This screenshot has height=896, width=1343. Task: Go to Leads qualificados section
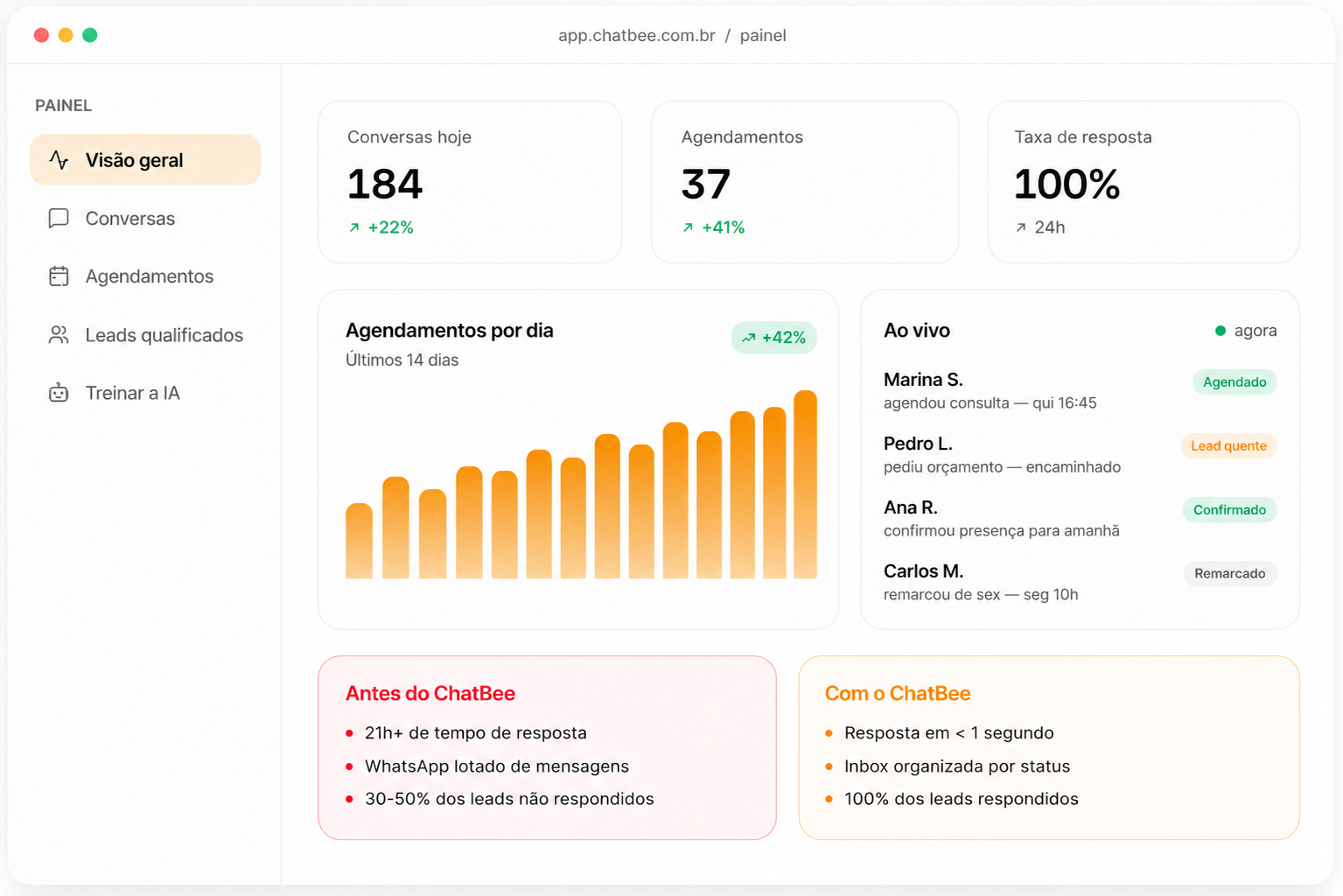(145, 335)
